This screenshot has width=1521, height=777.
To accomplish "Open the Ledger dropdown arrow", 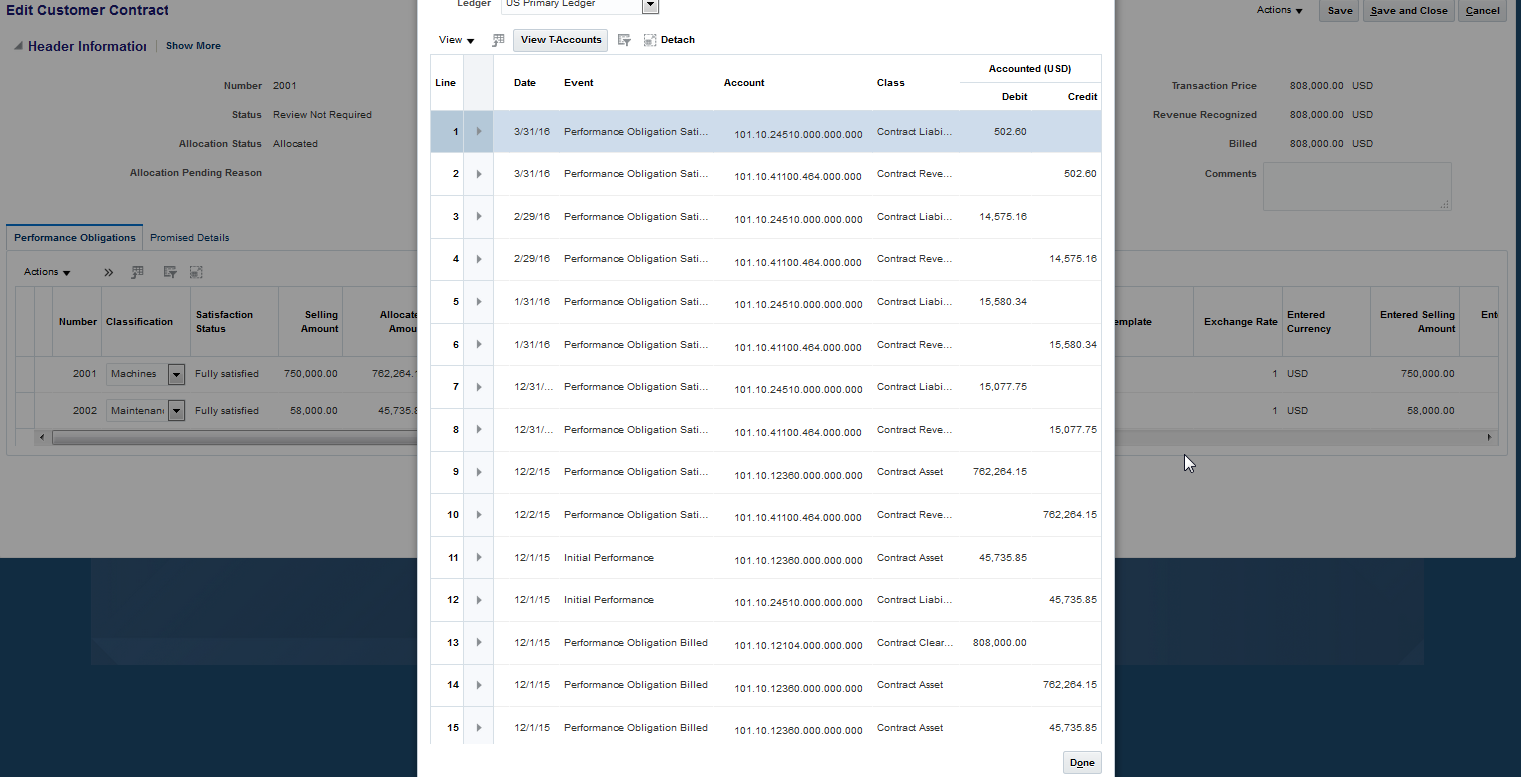I will tap(650, 5).
